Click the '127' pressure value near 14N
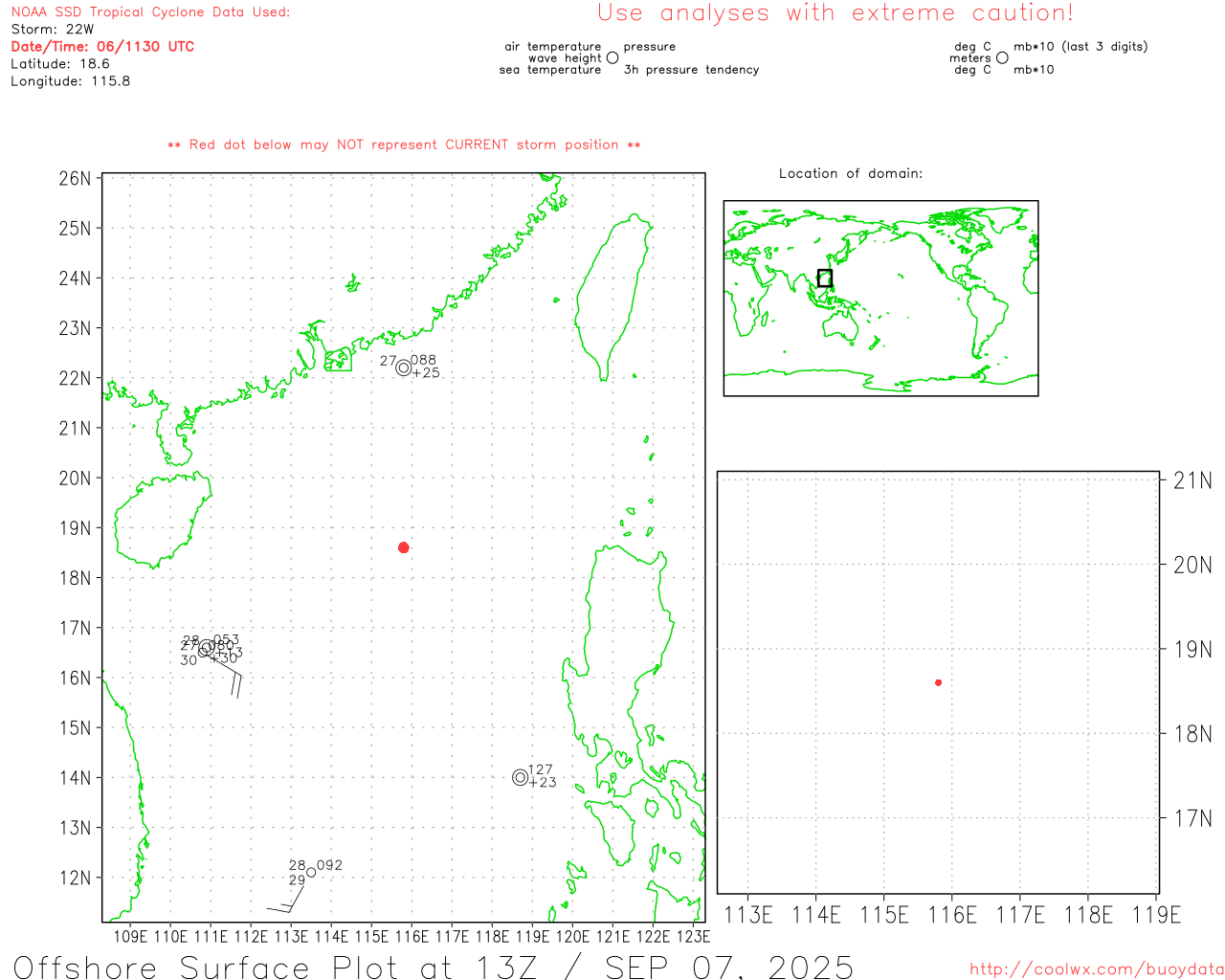The image size is (1225, 980). [x=540, y=769]
